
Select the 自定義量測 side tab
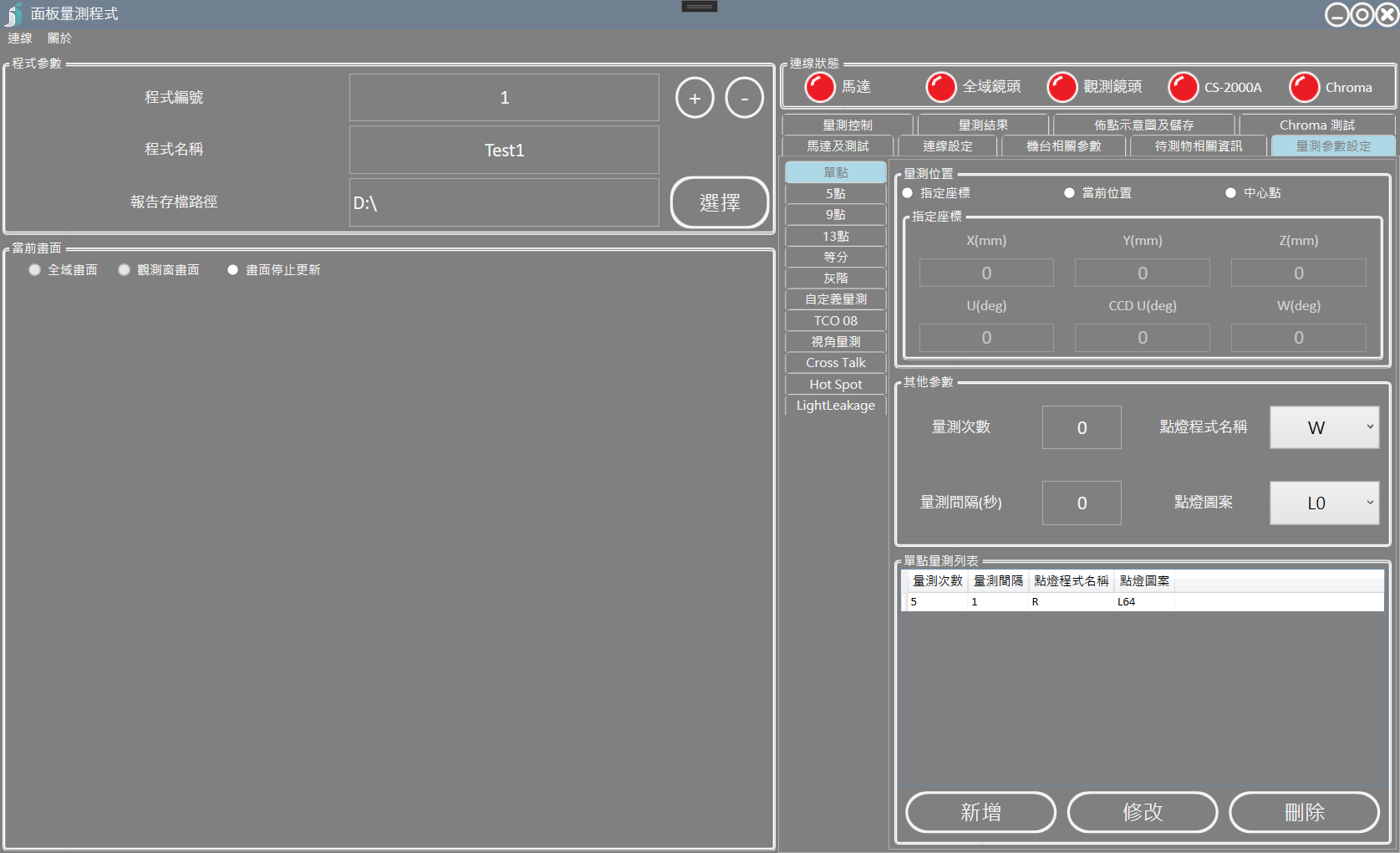(x=836, y=299)
